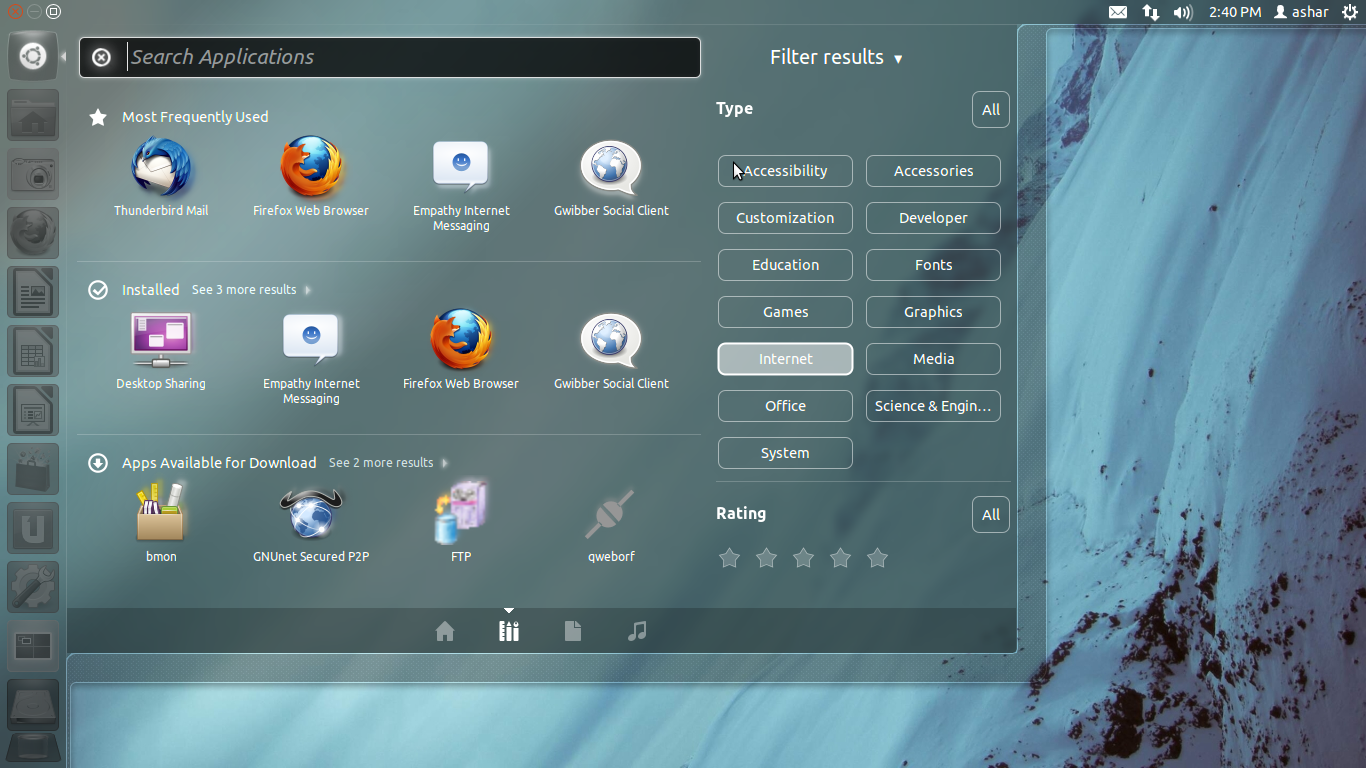The height and width of the screenshot is (768, 1366).
Task: Toggle the Internet category filter off
Action: click(785, 359)
